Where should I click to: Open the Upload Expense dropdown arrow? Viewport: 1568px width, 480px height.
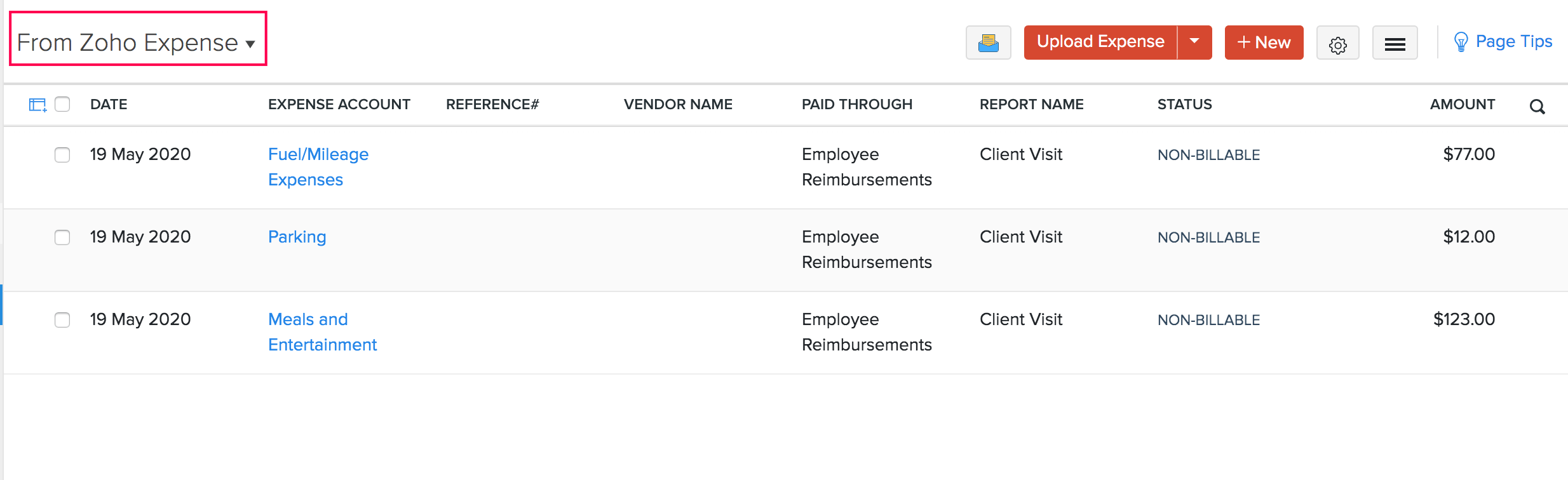click(1194, 42)
